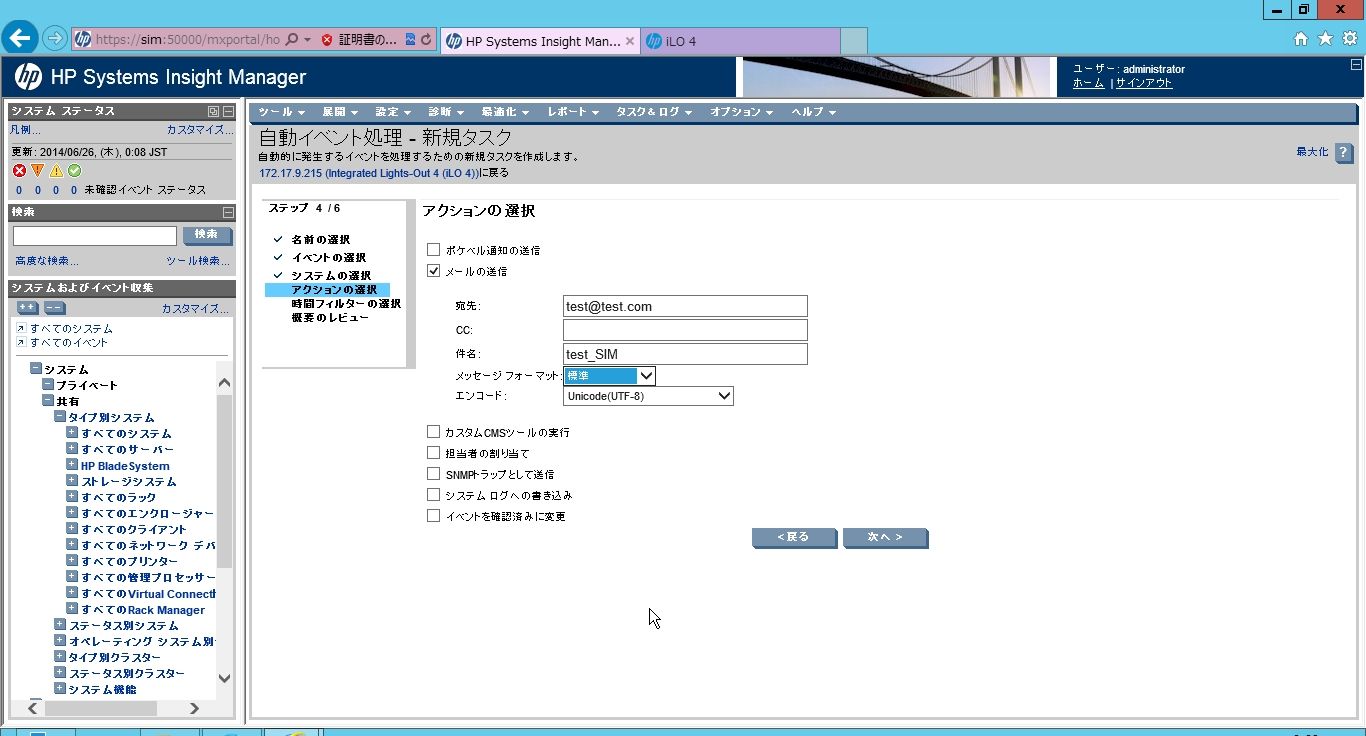Enable ポケベル通知の送信 checkbox
Viewport: 1366px width, 736px height.
(433, 250)
